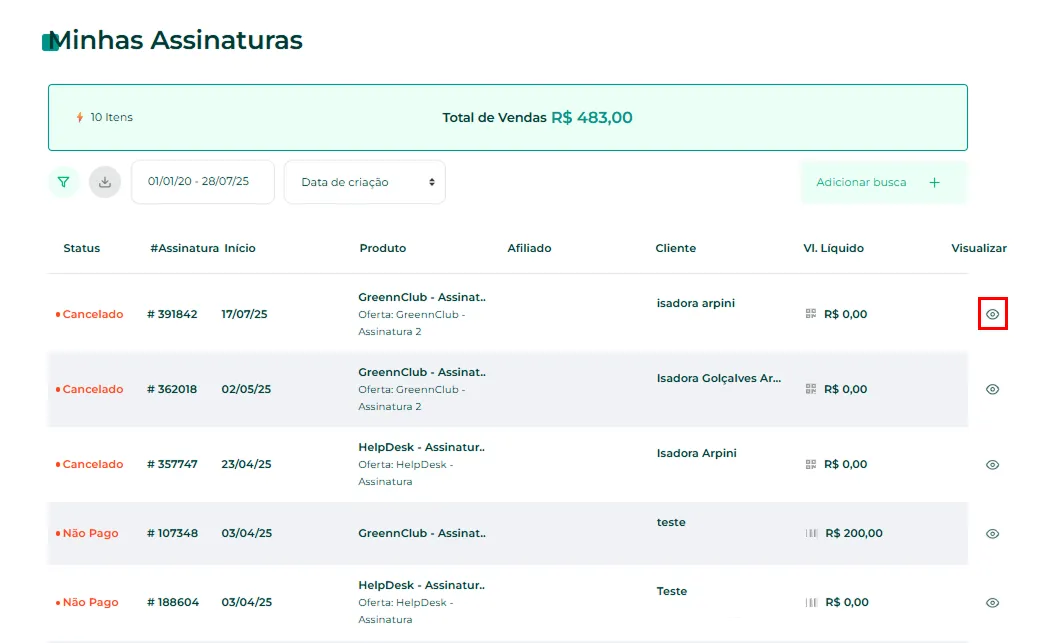Viewport: 1041px width, 643px height.
Task: Click the QR payment icon for #391842
Action: click(x=811, y=314)
